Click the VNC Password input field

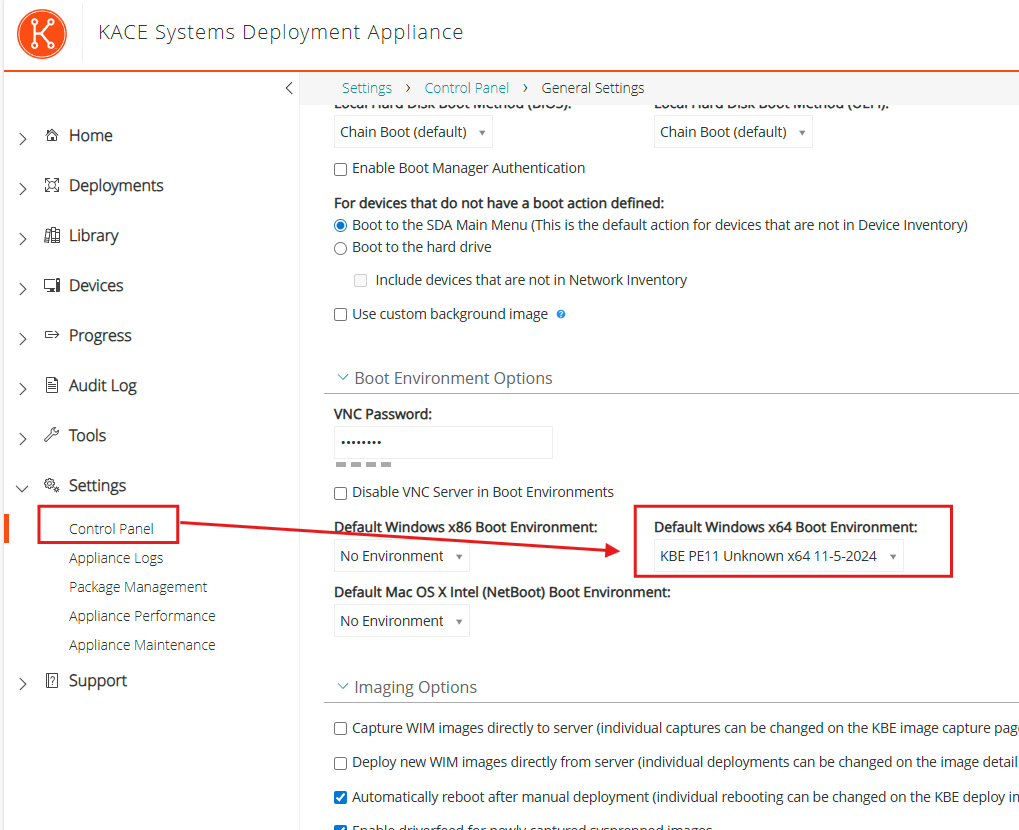443,442
